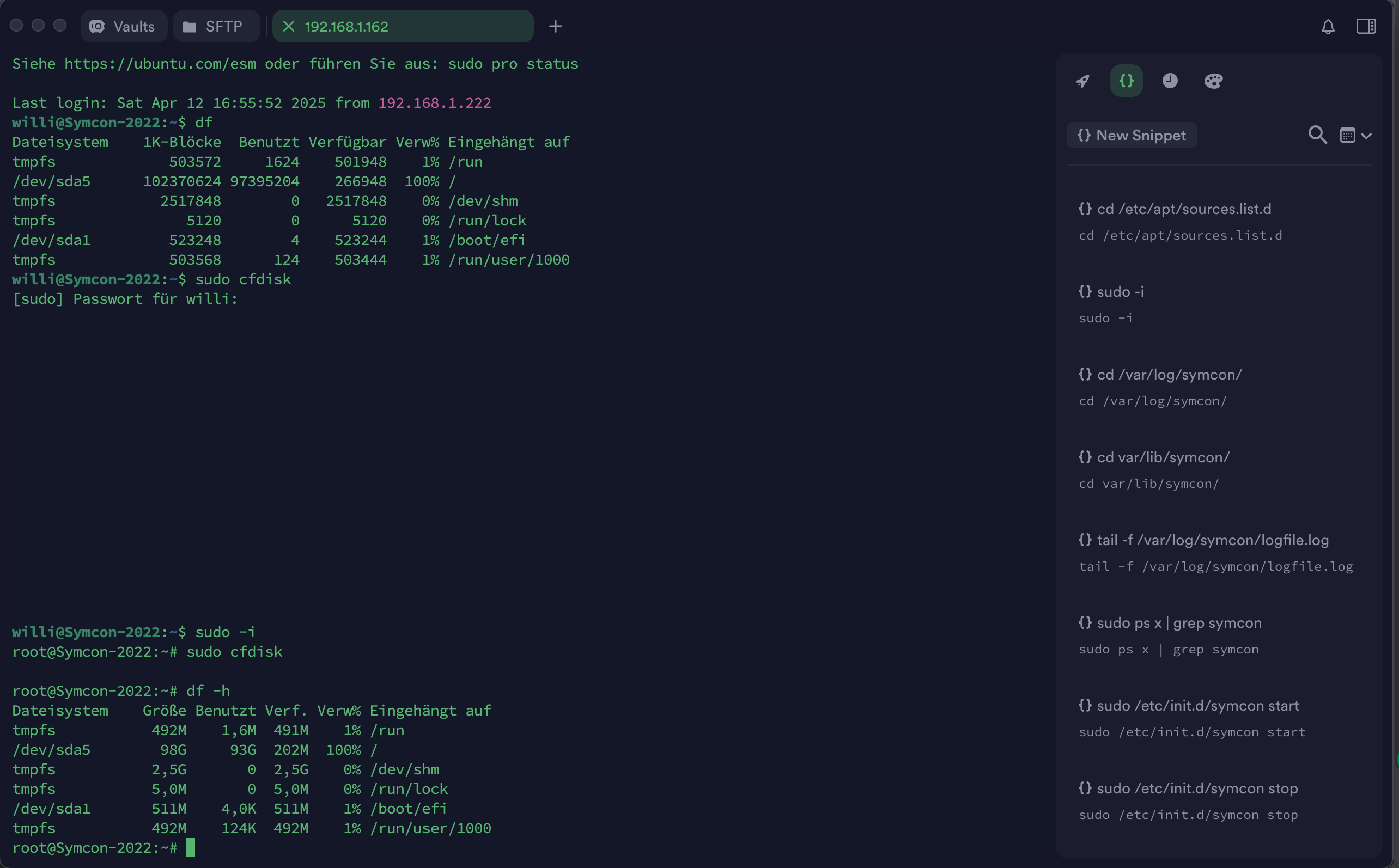Click '102370624' block count in df output
Image resolution: width=1399 pixels, height=868 pixels.
point(182,181)
